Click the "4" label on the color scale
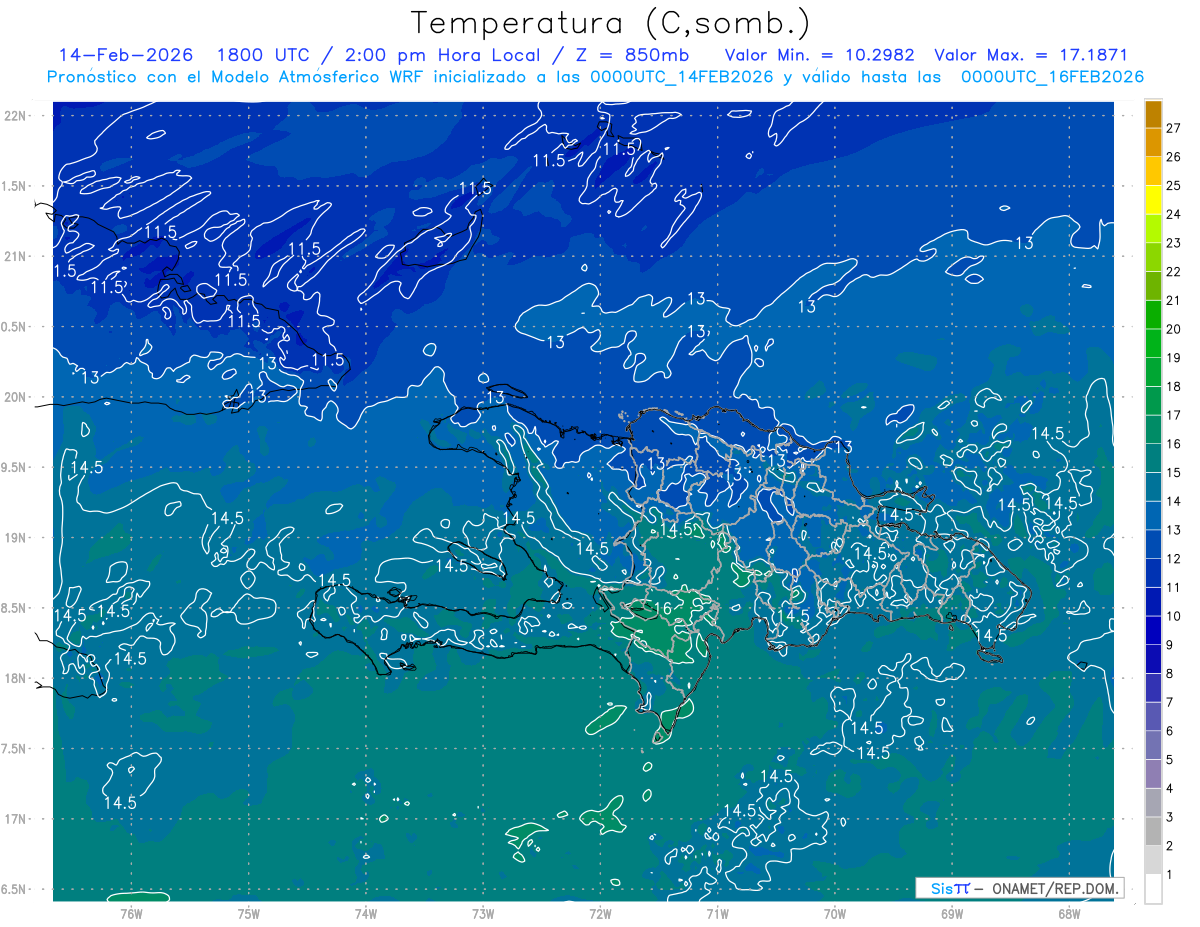 tap(1170, 788)
